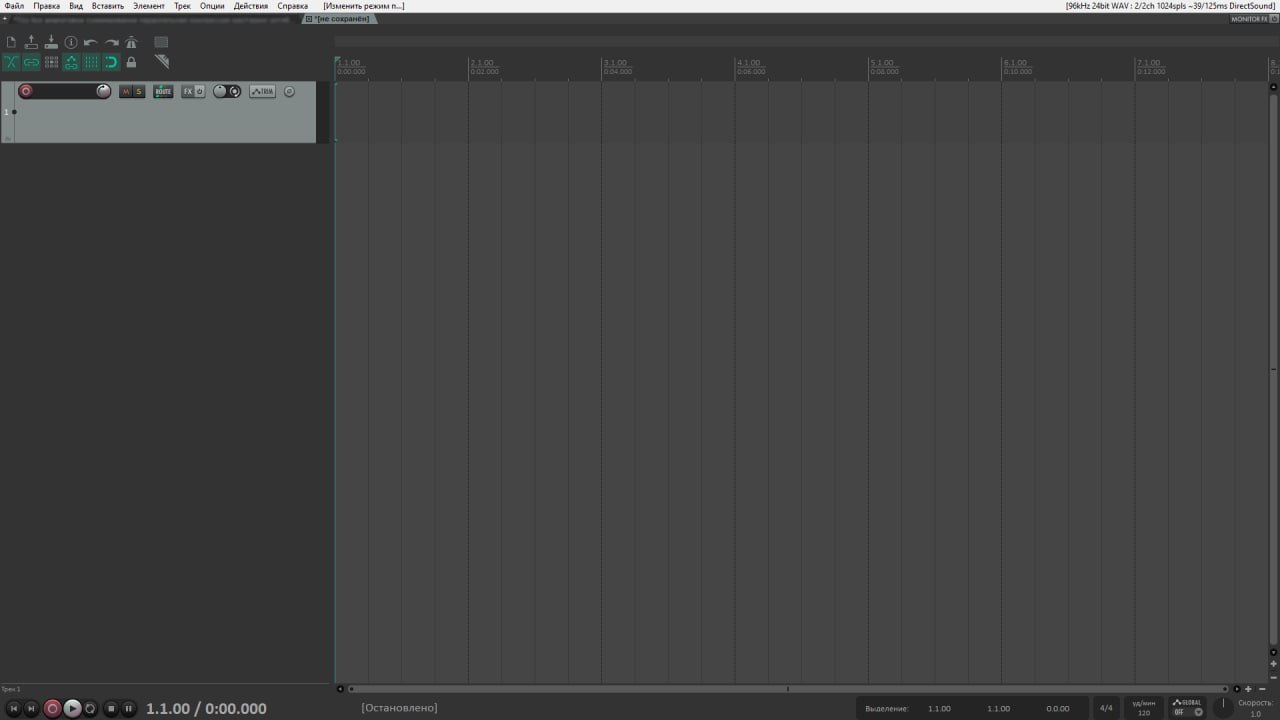This screenshot has height=720, width=1280.
Task: Open the Правка menu
Action: click(47, 6)
